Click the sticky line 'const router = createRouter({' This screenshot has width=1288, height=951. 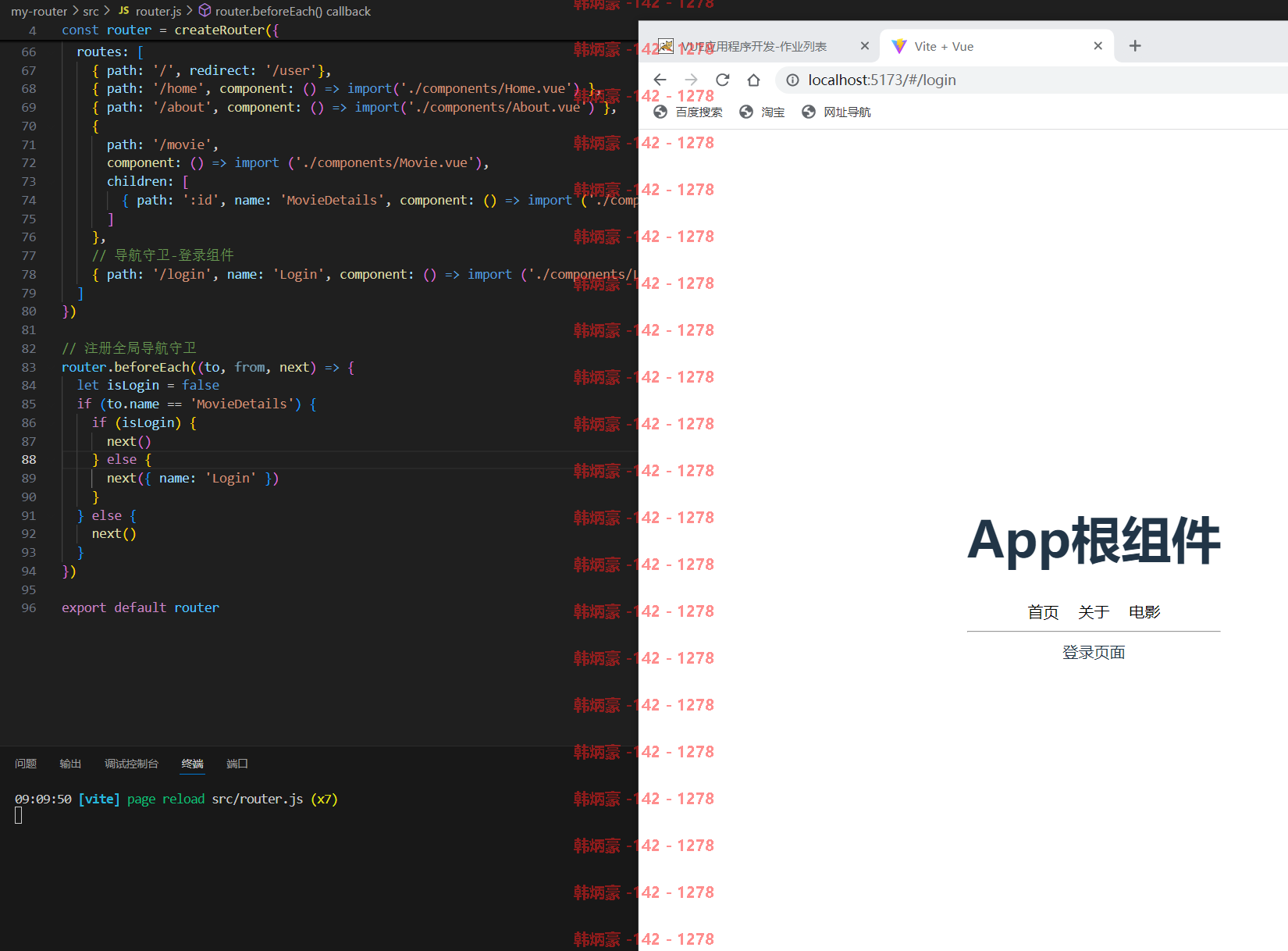pos(170,30)
